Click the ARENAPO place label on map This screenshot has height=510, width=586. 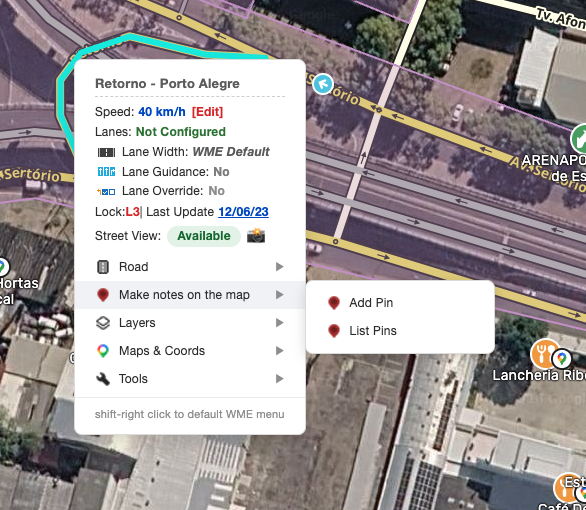pos(554,168)
